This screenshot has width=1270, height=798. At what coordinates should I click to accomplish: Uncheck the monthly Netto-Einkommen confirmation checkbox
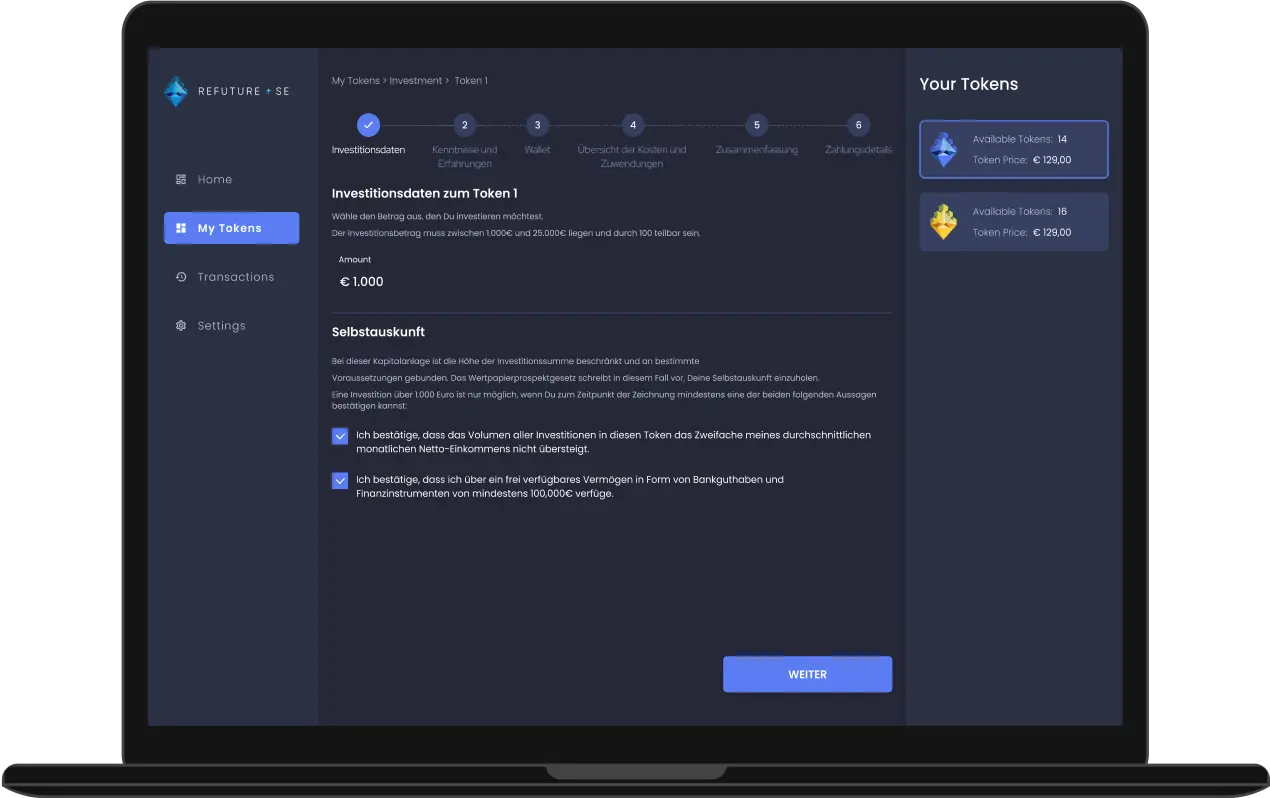pos(340,436)
